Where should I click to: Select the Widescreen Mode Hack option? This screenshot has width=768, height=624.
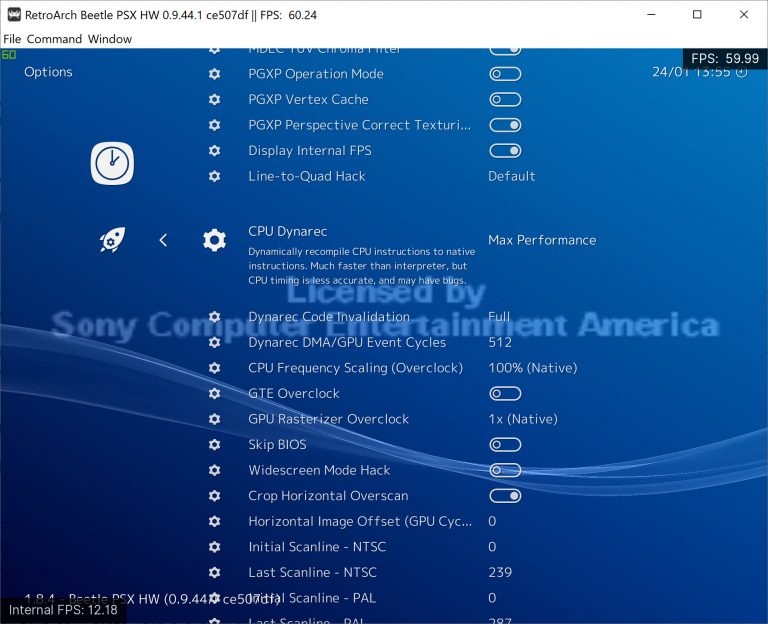319,470
